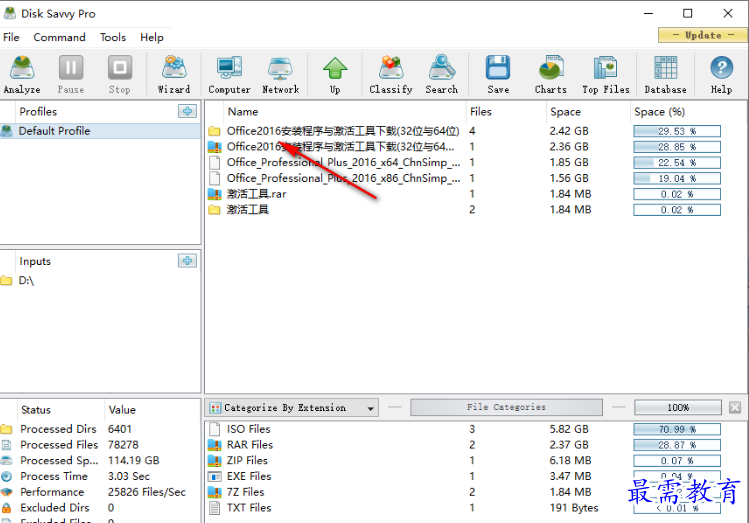Screen dimensions: 749x523
Task: Click the Stop toolbar icon
Action: click(x=119, y=74)
